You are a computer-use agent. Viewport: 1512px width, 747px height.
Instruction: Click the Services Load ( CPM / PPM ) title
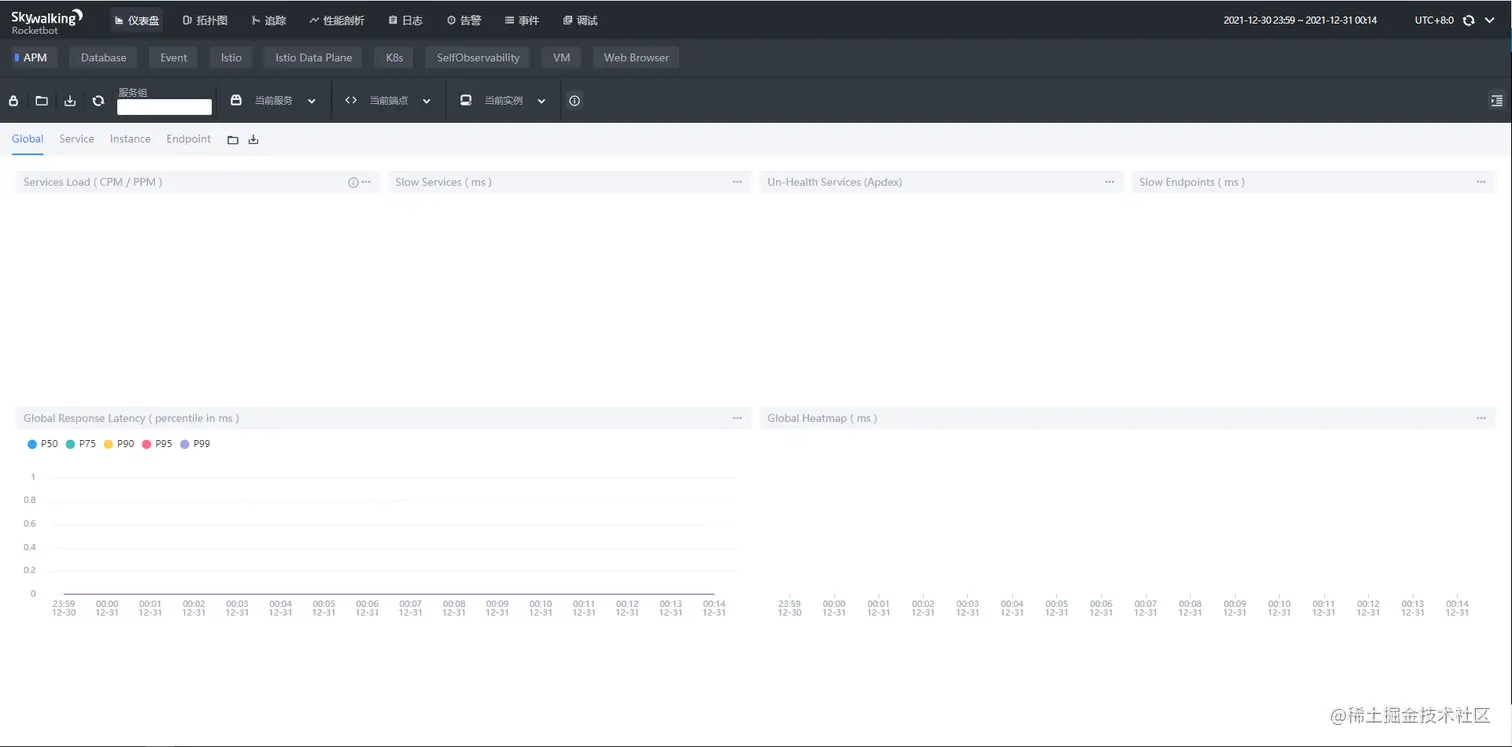pos(93,182)
